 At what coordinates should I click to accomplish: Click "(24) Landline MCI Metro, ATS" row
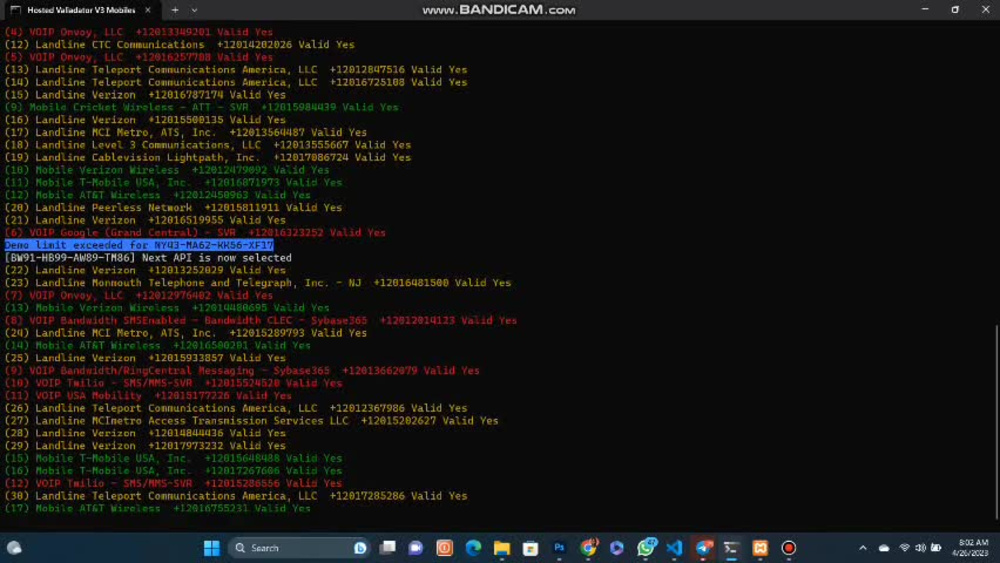[x=186, y=333]
